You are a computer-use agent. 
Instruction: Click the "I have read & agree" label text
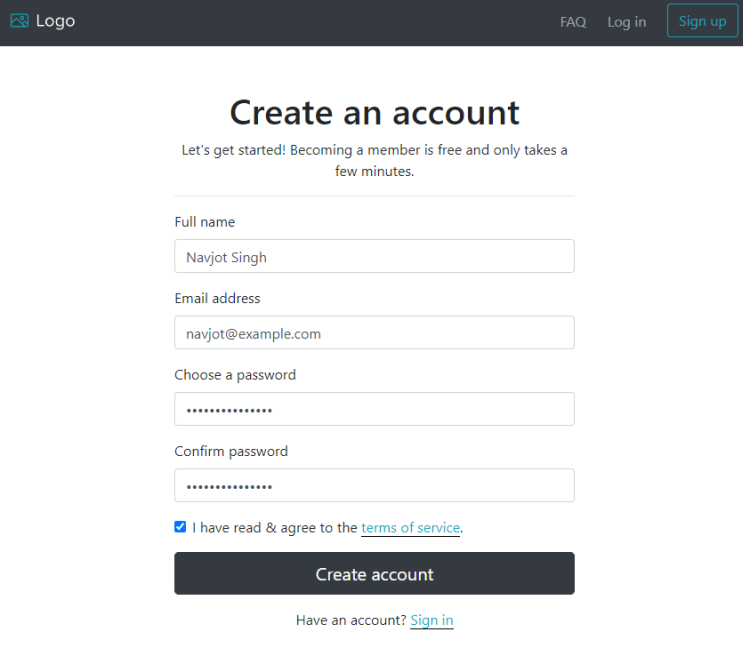click(275, 528)
